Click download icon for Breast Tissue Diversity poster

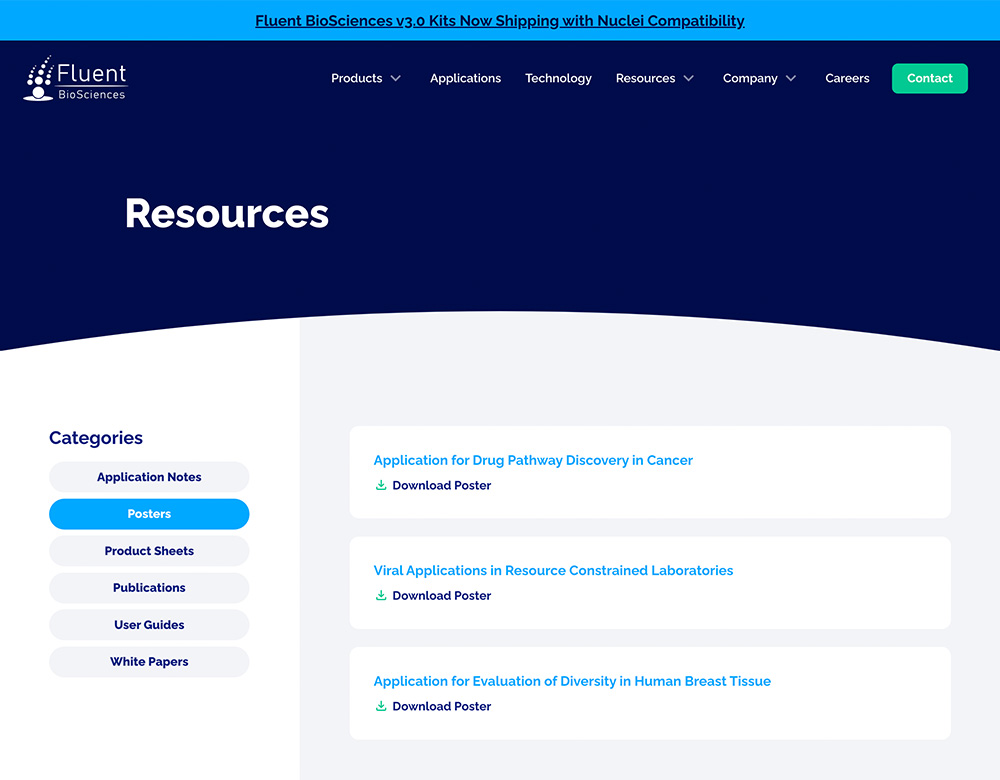tap(381, 707)
